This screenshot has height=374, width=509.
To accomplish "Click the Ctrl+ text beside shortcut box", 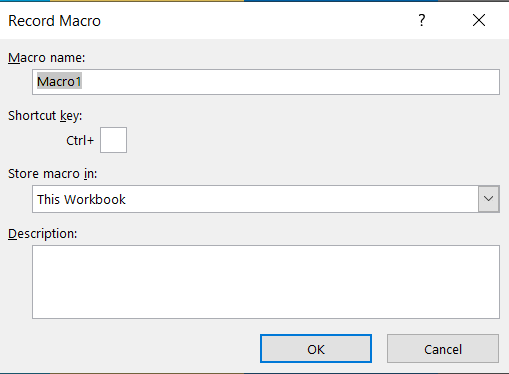I will 80,141.
